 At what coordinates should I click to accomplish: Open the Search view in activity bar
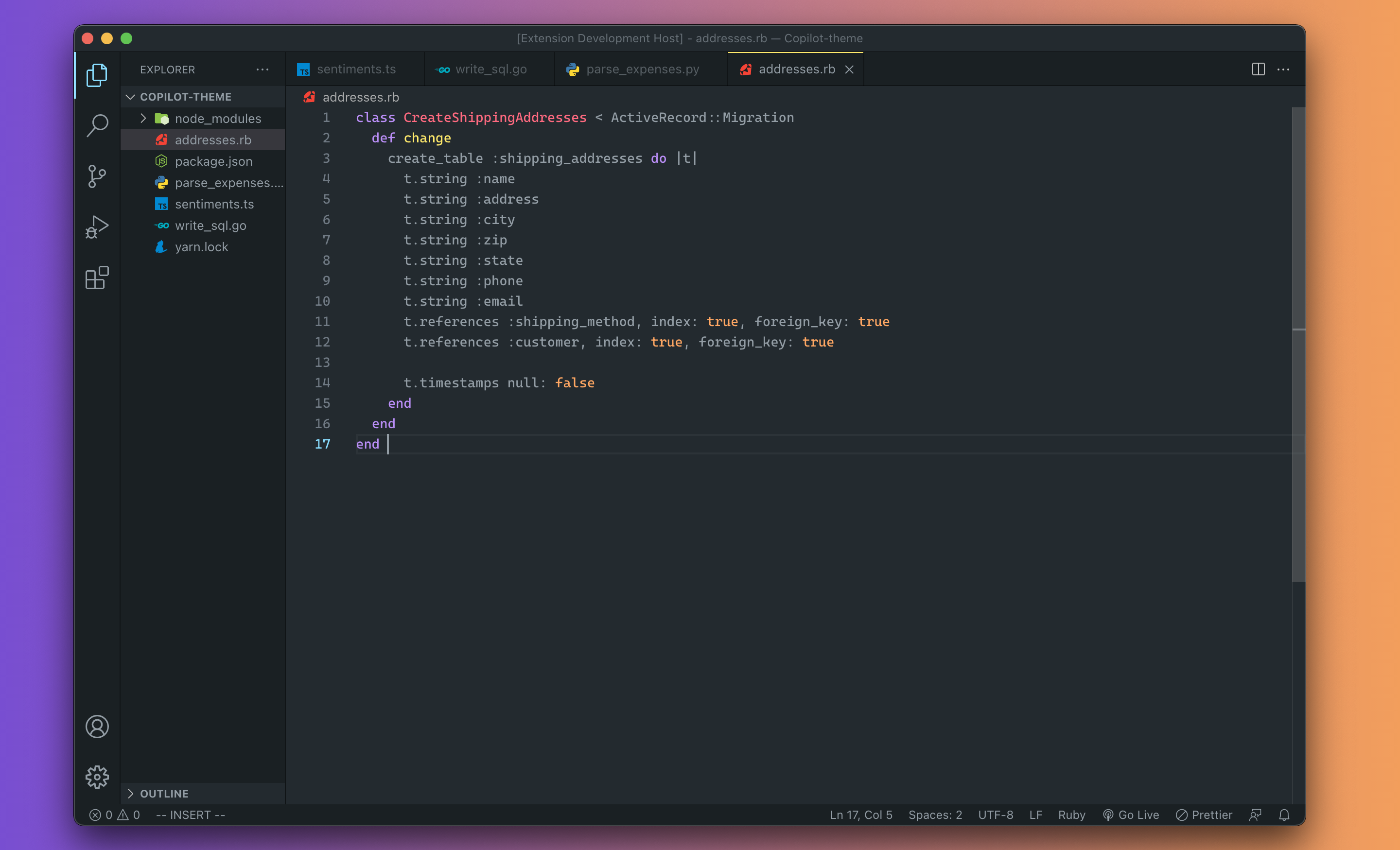point(97,125)
